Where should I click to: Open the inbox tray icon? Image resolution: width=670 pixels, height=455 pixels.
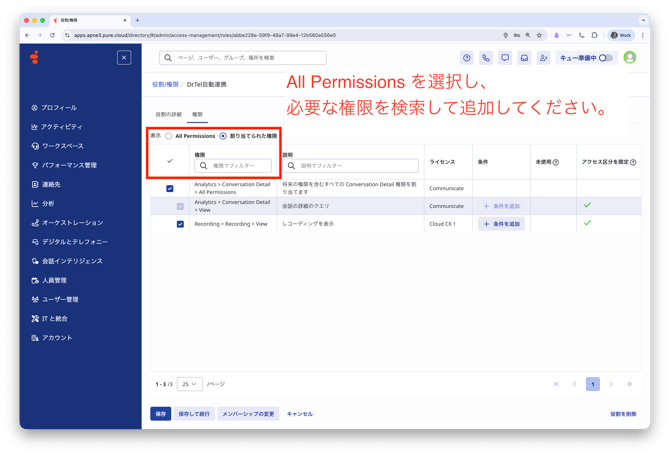tap(524, 58)
